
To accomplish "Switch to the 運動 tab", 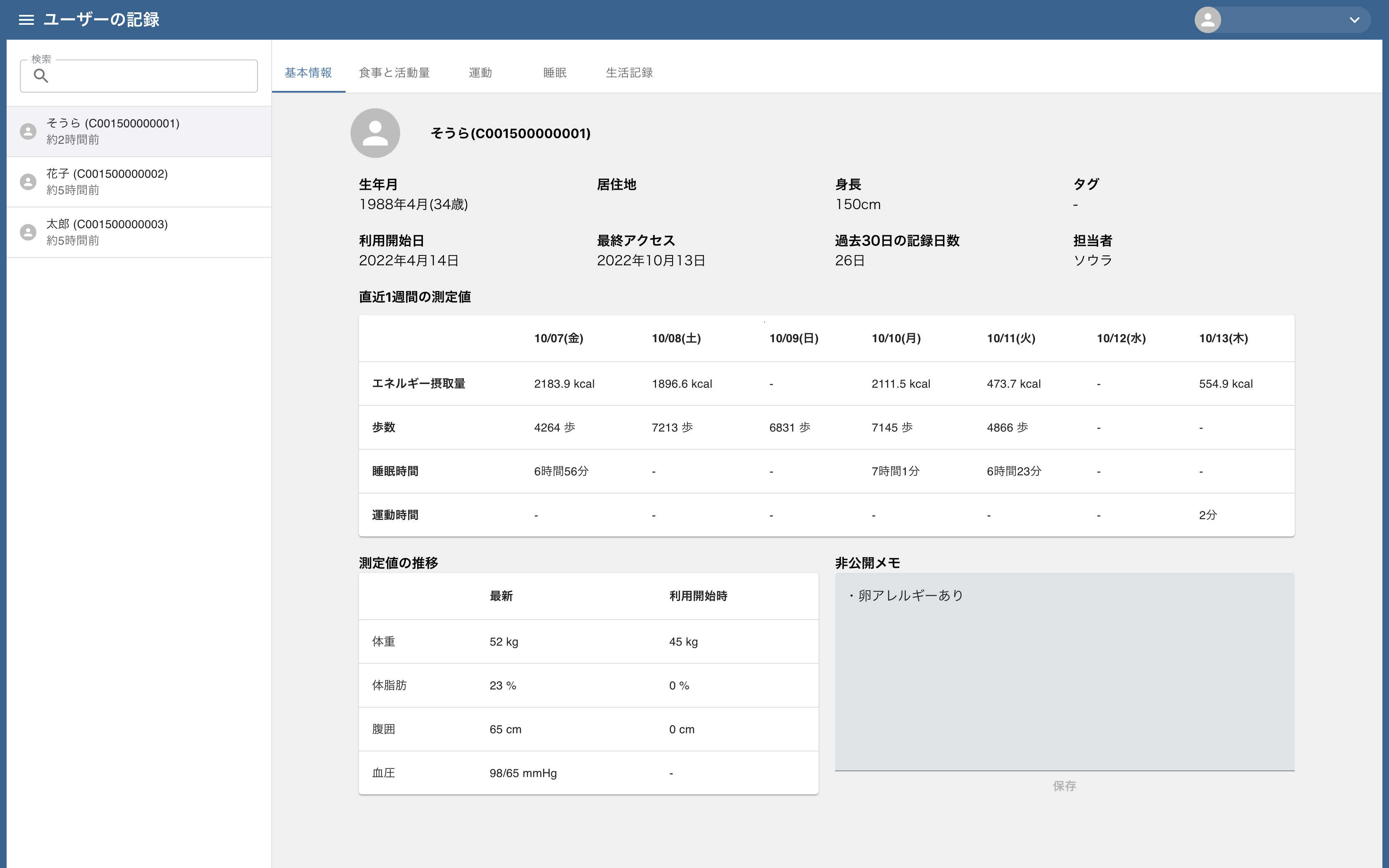I will click(x=480, y=72).
